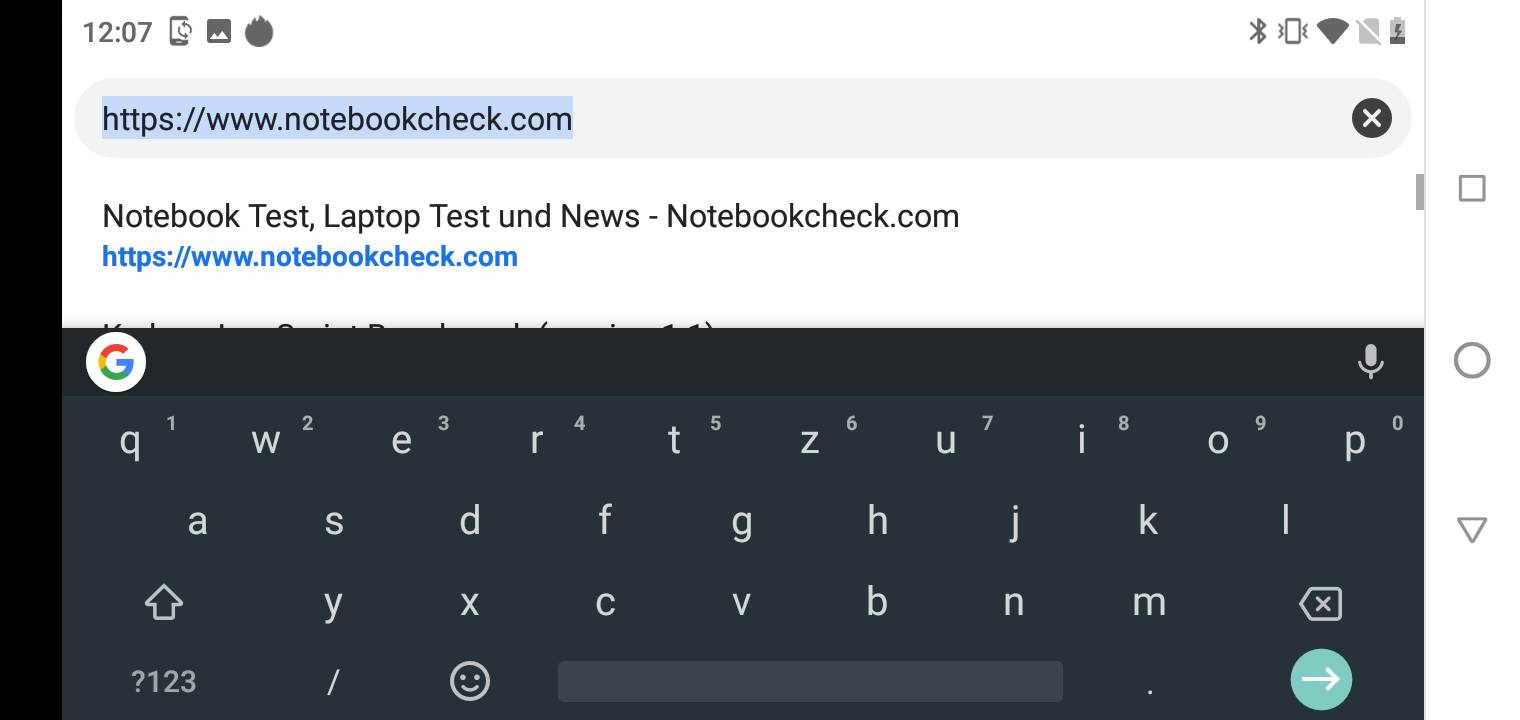Image resolution: width=1520 pixels, height=720 pixels.
Task: Open recent apps square button
Action: 1471,189
